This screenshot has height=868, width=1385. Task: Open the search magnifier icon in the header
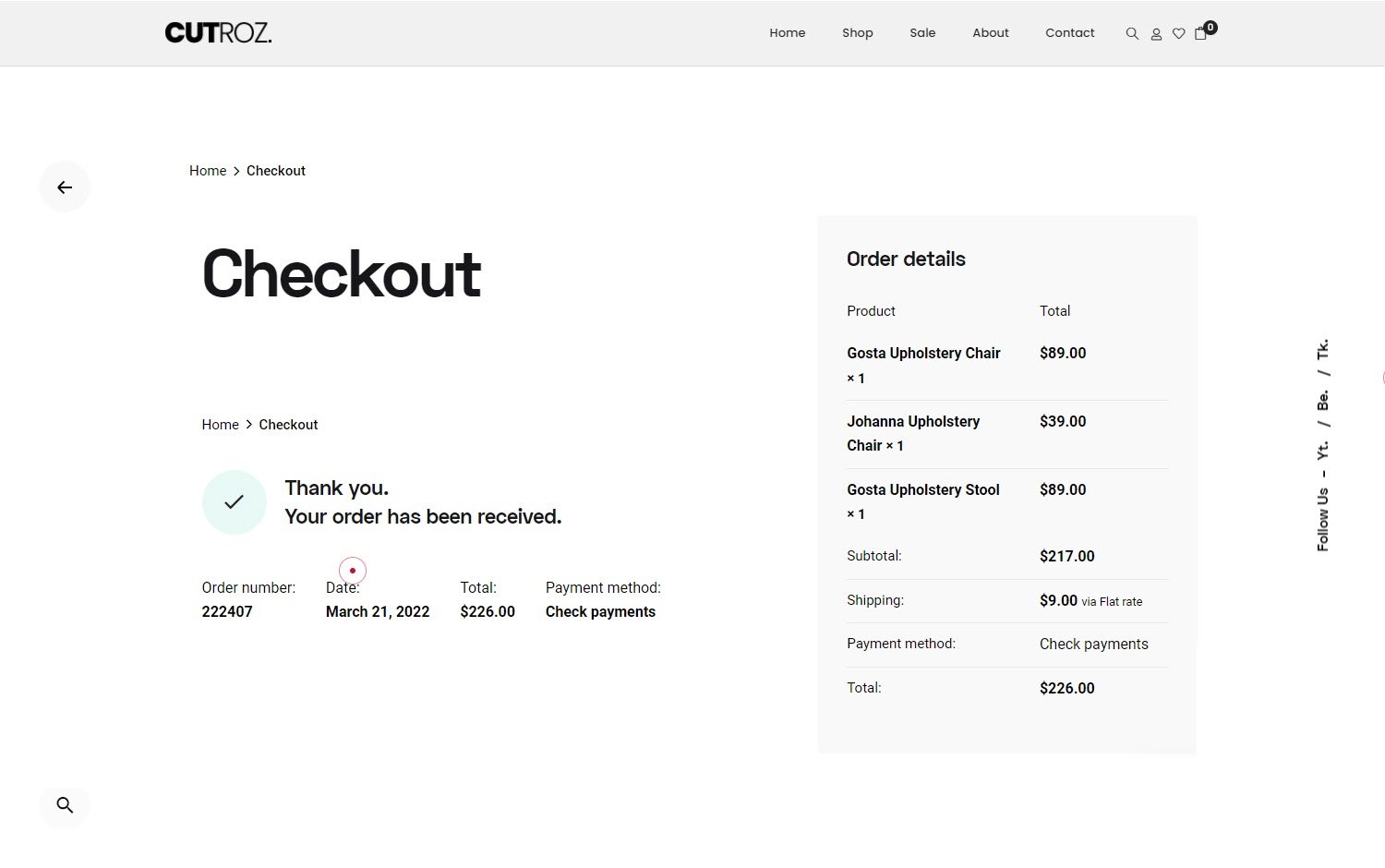[x=1132, y=33]
